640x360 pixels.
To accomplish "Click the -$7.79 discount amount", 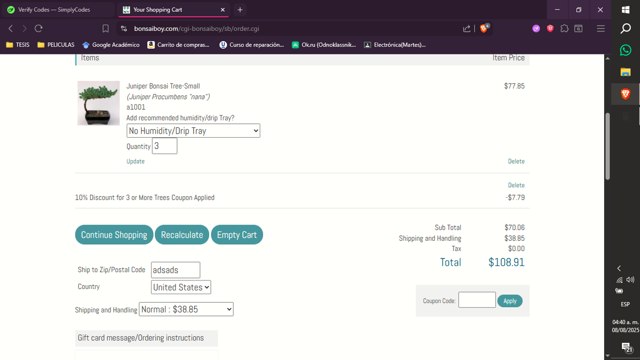I will click(515, 198).
